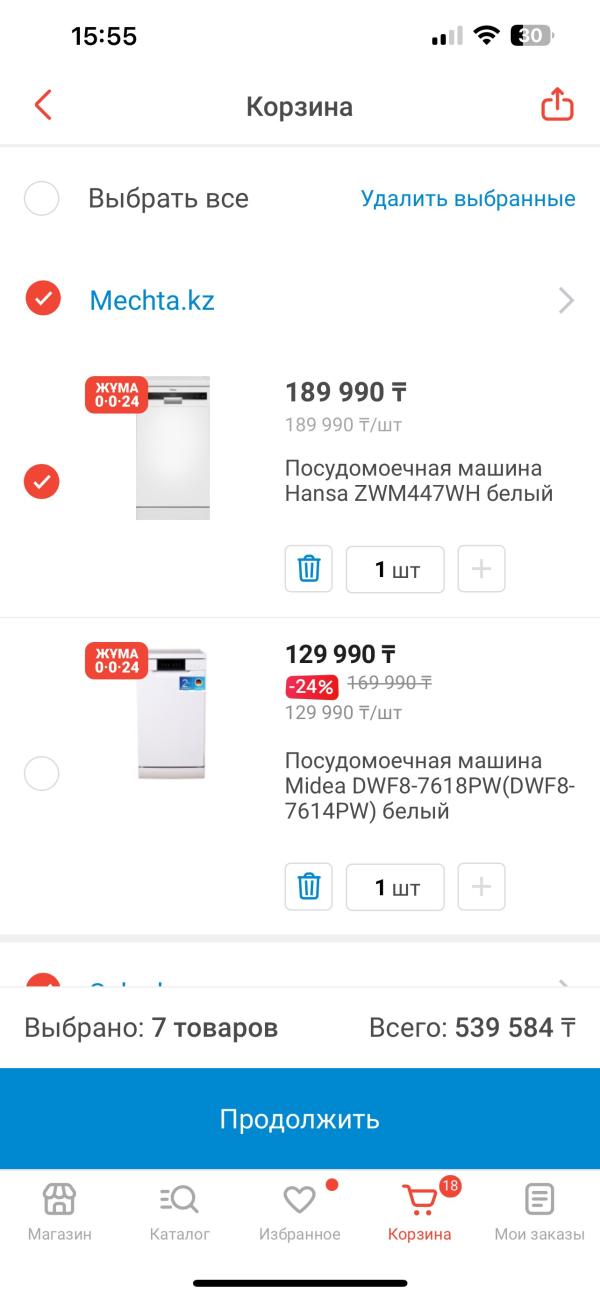Increase Hansa dishwasher quantity with plus
Screen dimensions: 600x1297
(481, 569)
